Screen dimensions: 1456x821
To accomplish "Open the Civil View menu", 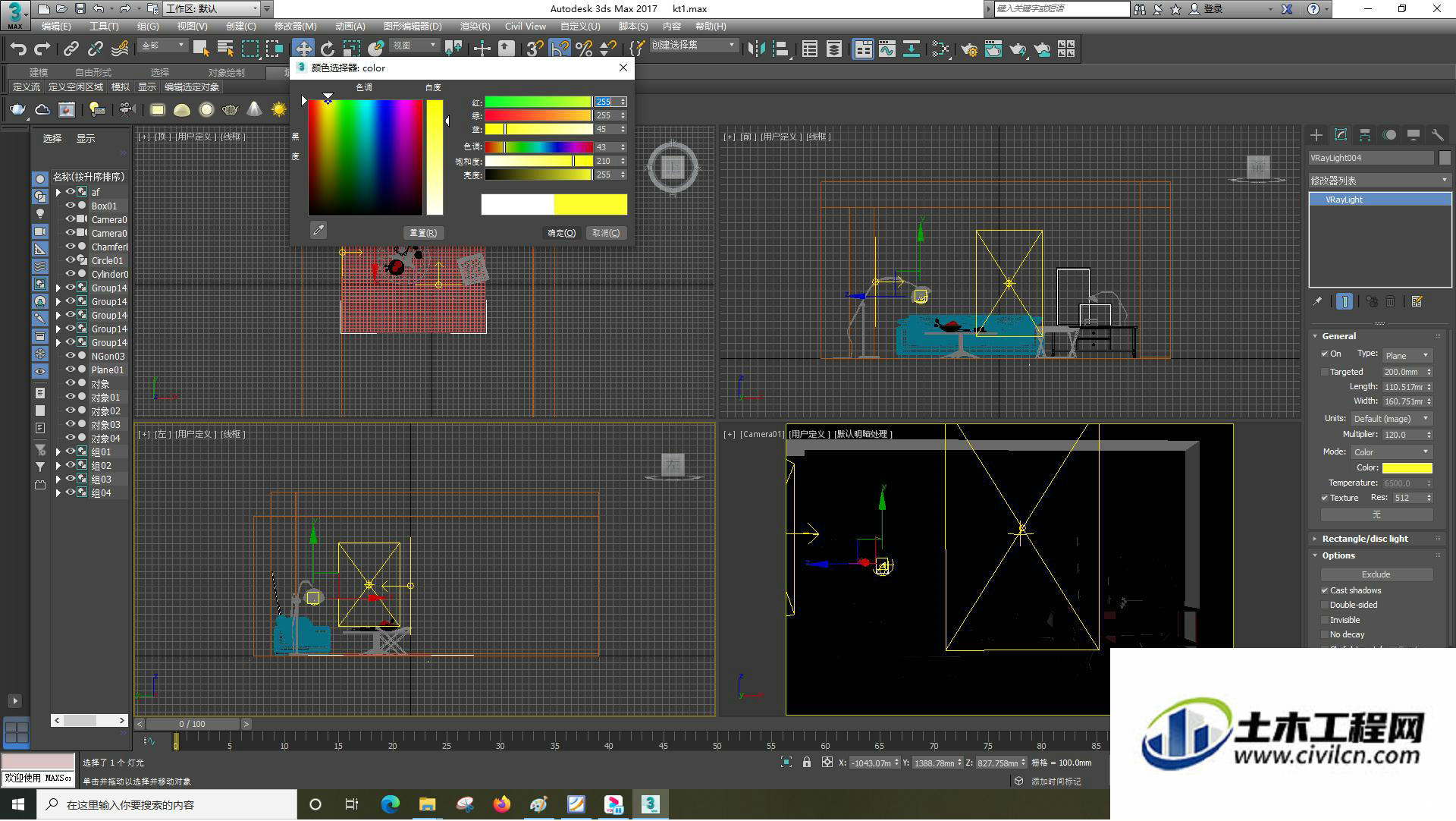I will pos(526,27).
